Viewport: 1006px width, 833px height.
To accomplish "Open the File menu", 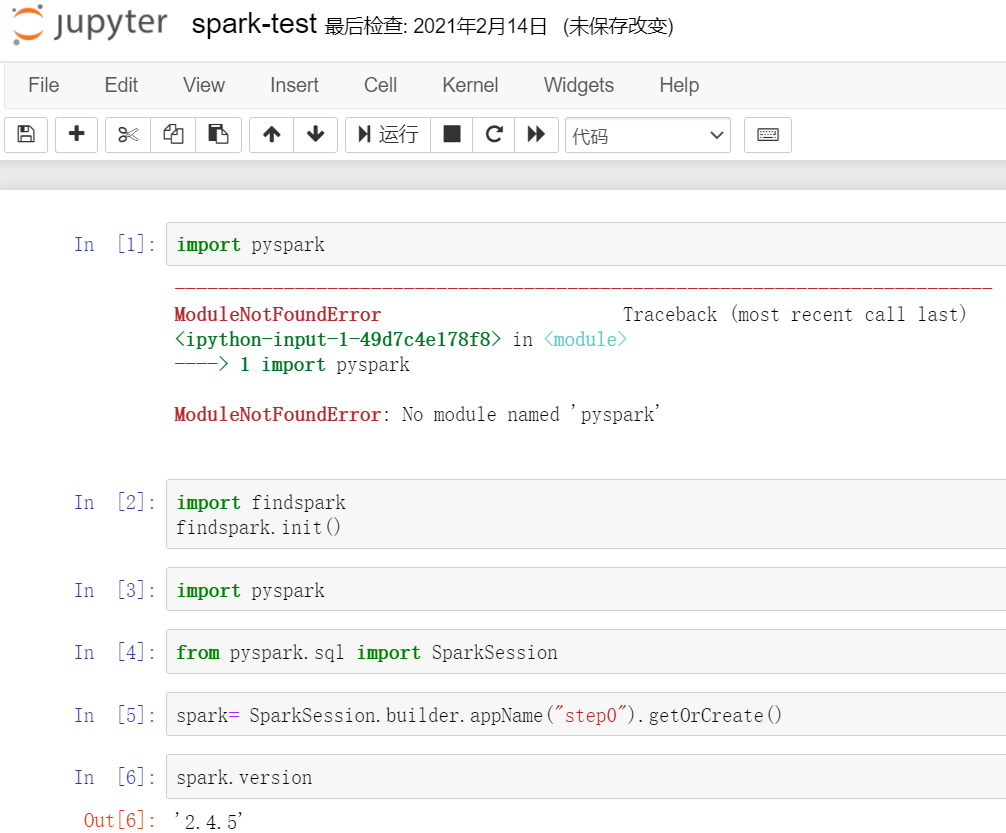I will tap(44, 85).
